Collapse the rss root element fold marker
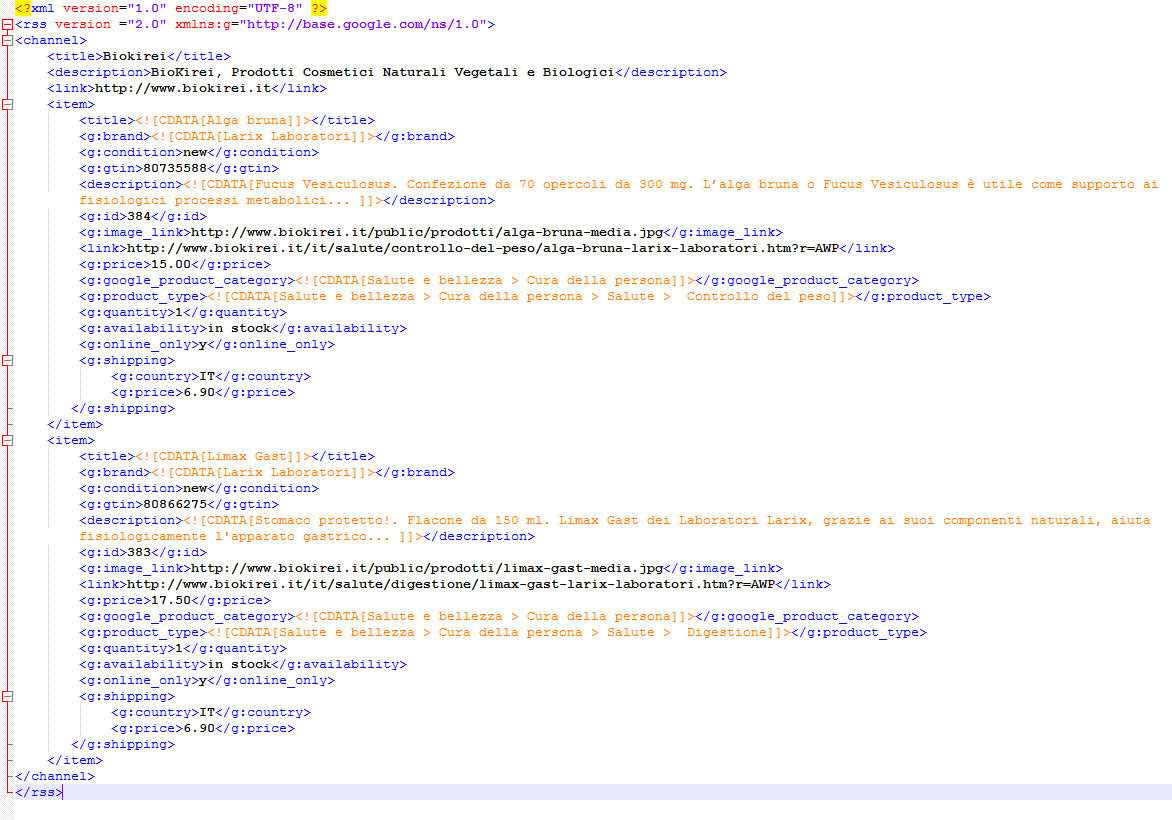 click(7, 24)
